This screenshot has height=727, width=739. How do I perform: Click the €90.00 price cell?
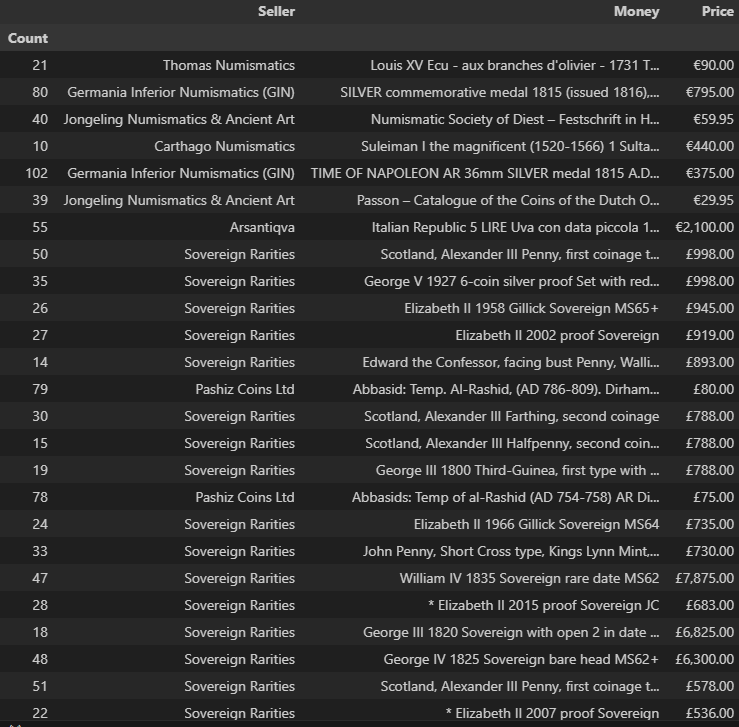pos(713,65)
